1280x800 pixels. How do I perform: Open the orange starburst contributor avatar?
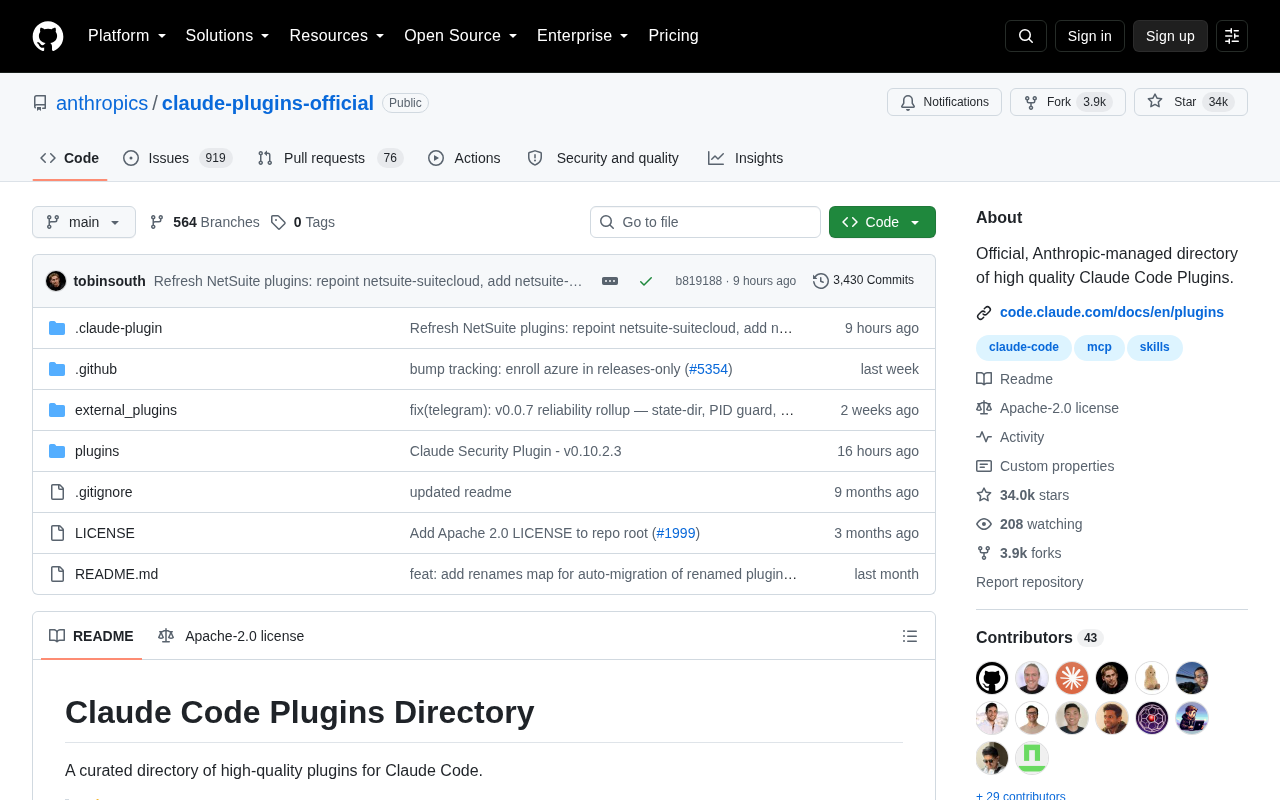1072,678
